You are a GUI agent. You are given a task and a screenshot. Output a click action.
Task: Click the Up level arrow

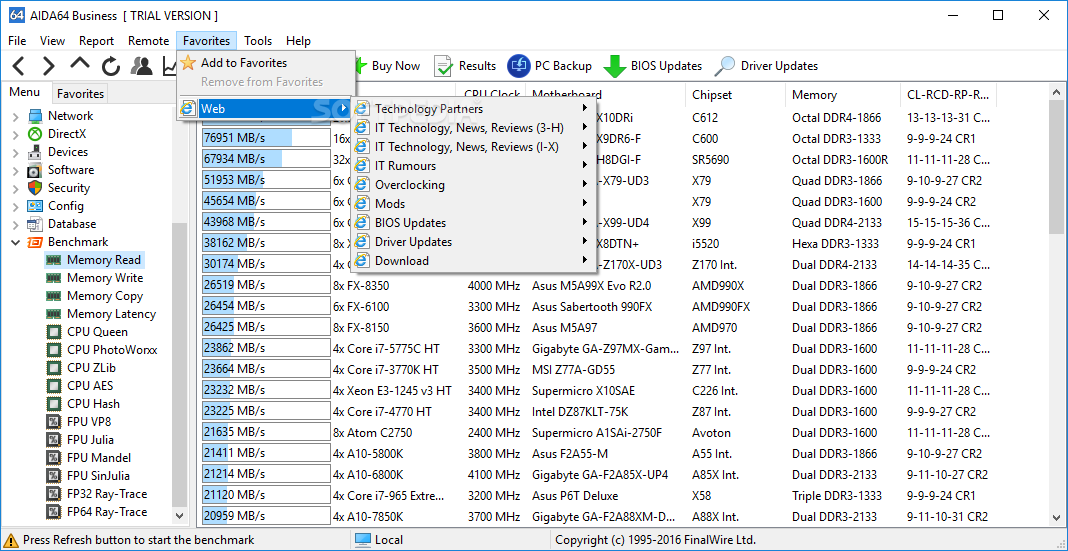point(80,64)
